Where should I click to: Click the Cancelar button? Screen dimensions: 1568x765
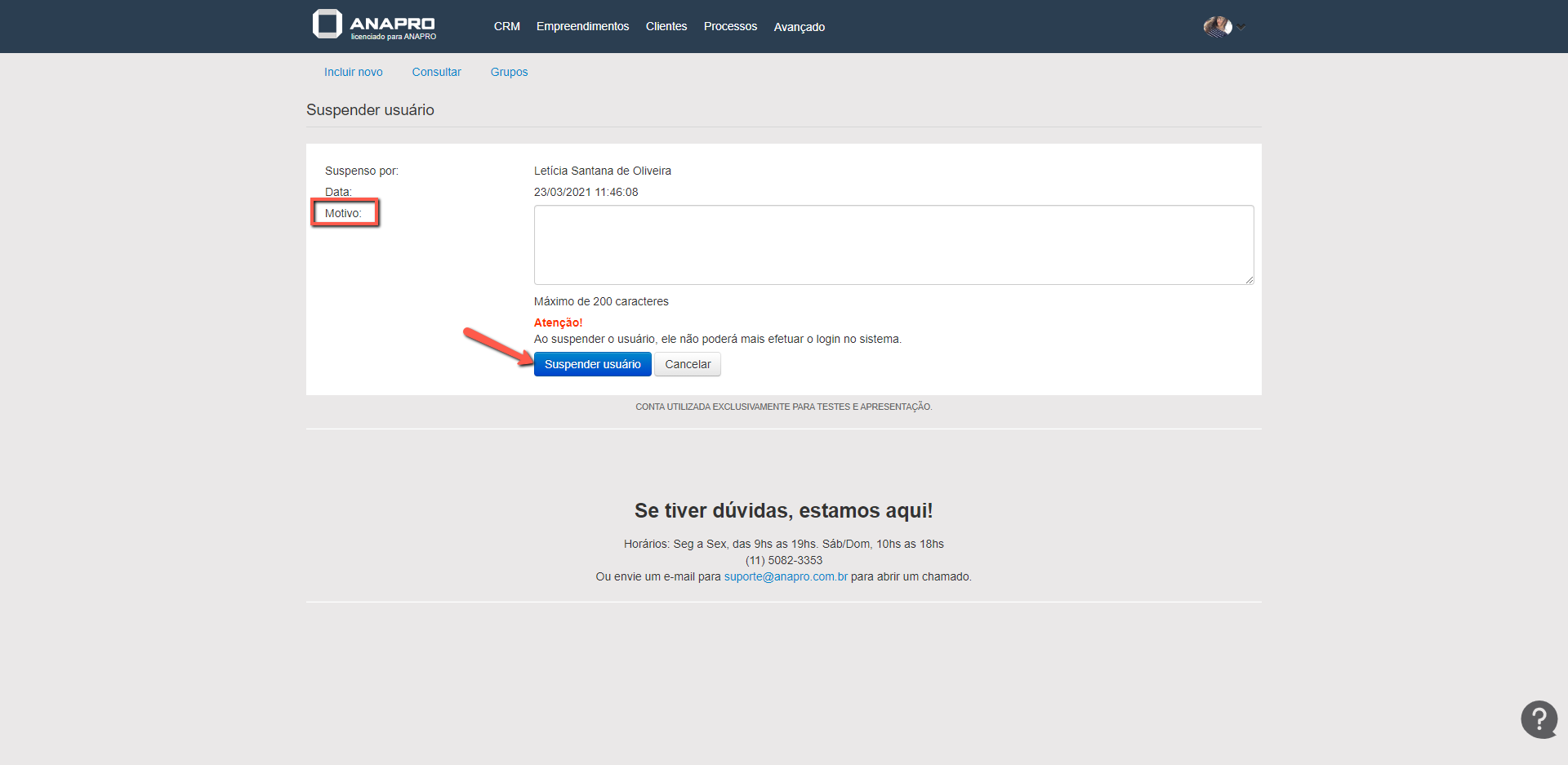tap(688, 364)
